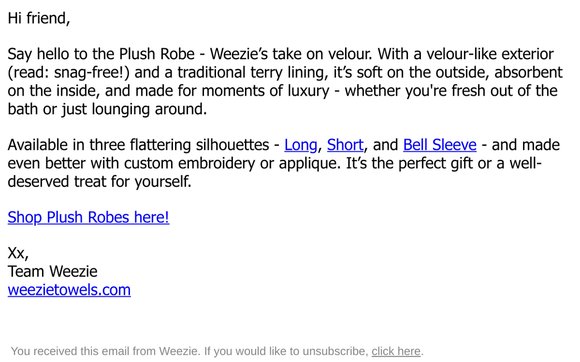Click the 'Say hello to the Plush Robe' text
Image resolution: width=580 pixels, height=362 pixels.
101,54
